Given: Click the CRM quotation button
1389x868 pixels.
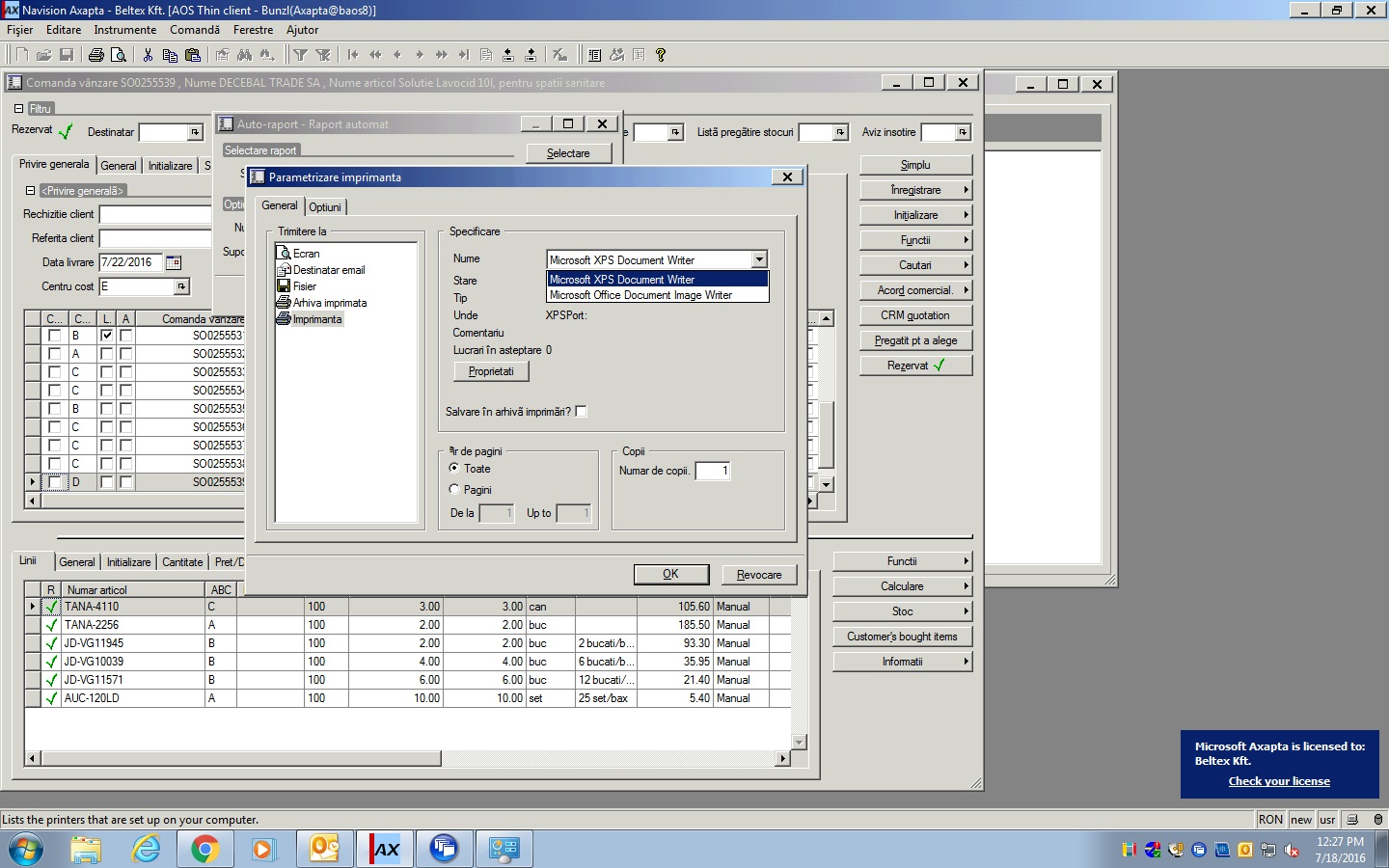Looking at the screenshot, I should coord(915,315).
